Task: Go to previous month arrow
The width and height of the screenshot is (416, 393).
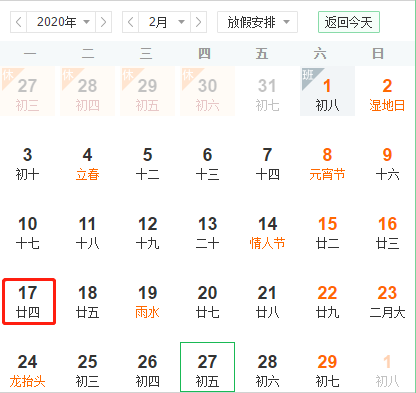Action: pos(131,22)
